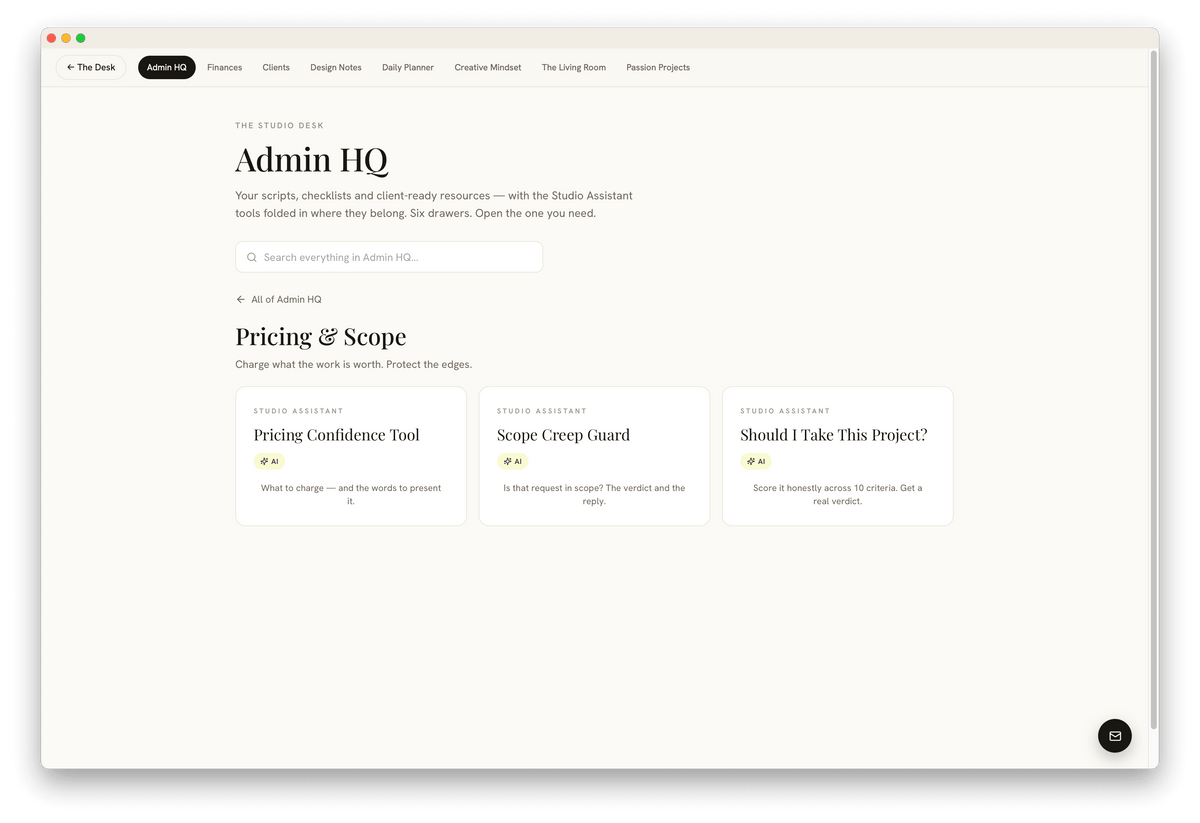Open the Creative Mindset tab
Screen dimensions: 1200x823
pos(488,67)
